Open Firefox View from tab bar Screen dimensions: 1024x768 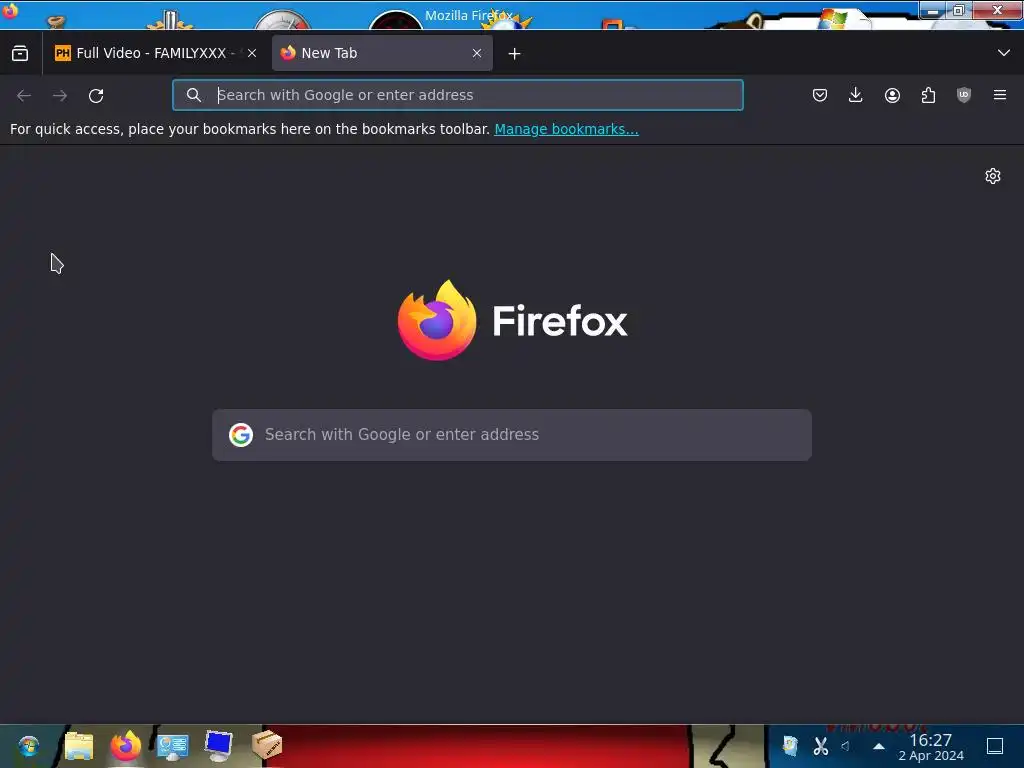click(20, 54)
